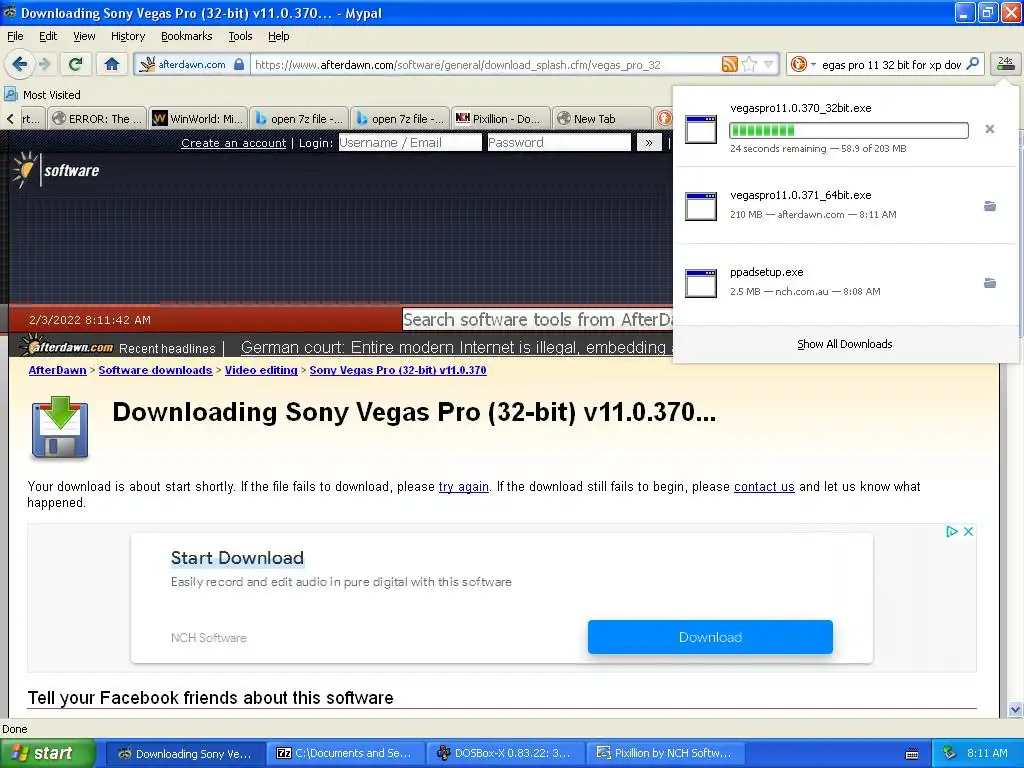The image size is (1024, 768).
Task: Open the File menu
Action: (15, 36)
